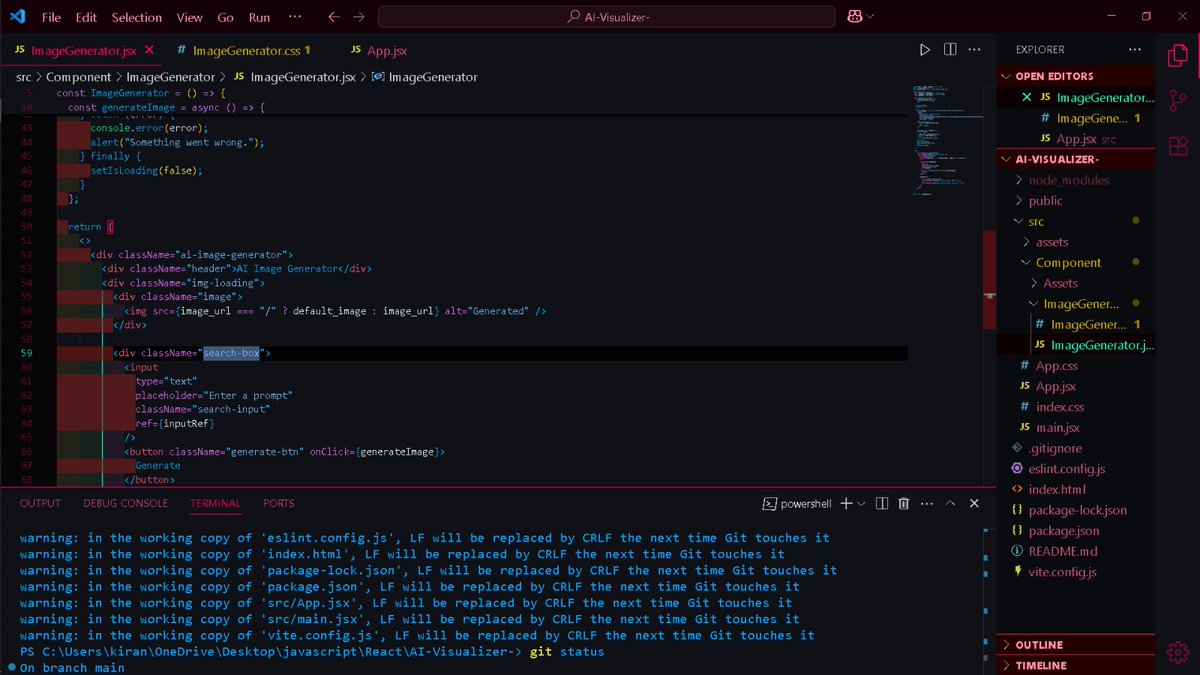Image resolution: width=1200 pixels, height=675 pixels.
Task: Run the code with the play icon
Action: [925, 49]
